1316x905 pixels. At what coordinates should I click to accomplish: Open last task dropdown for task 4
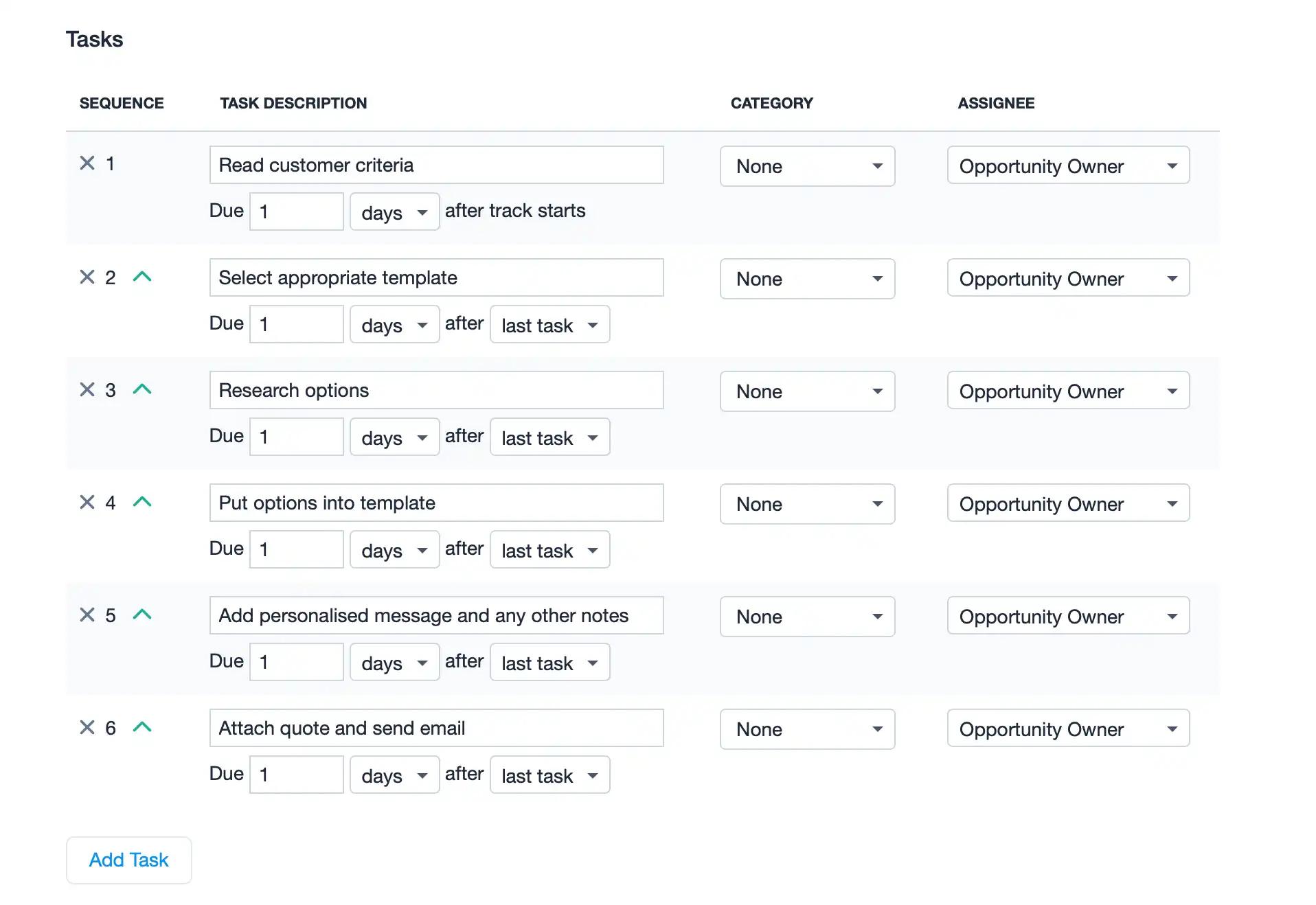tap(549, 550)
